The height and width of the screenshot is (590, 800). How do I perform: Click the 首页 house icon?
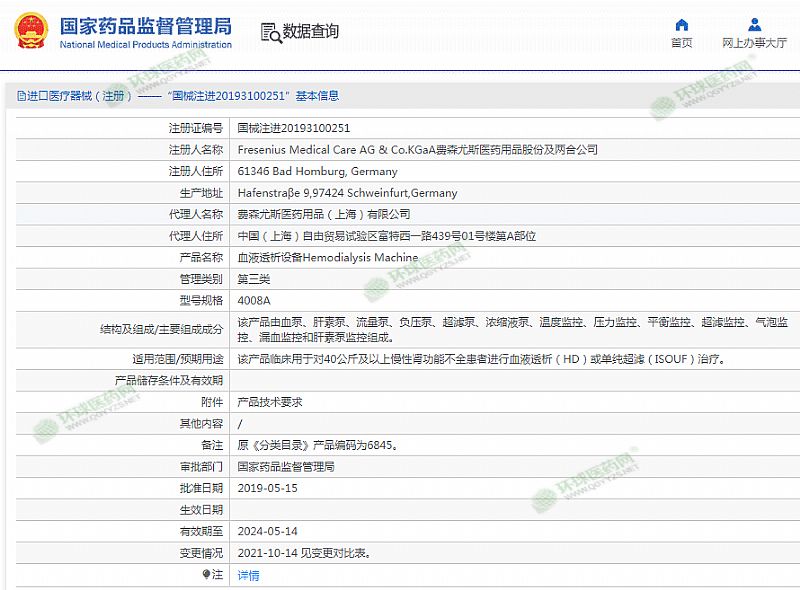coord(681,25)
